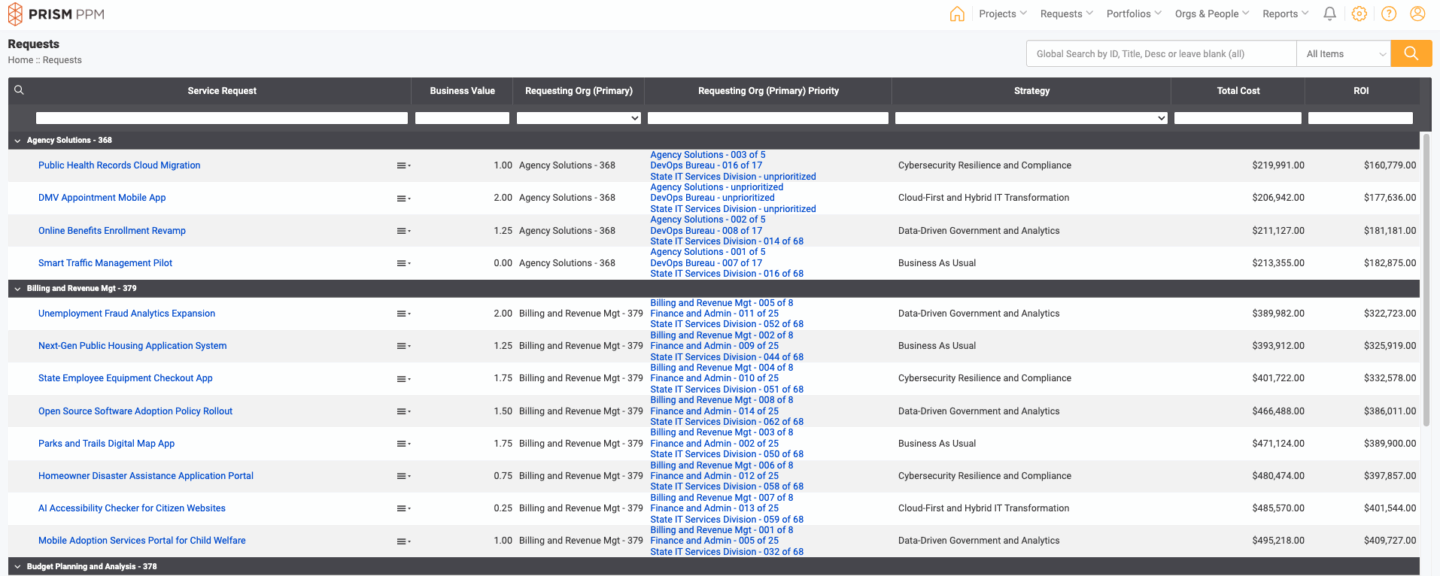
Task: Open the Strategy column filter dropdown
Action: click(x=1031, y=118)
